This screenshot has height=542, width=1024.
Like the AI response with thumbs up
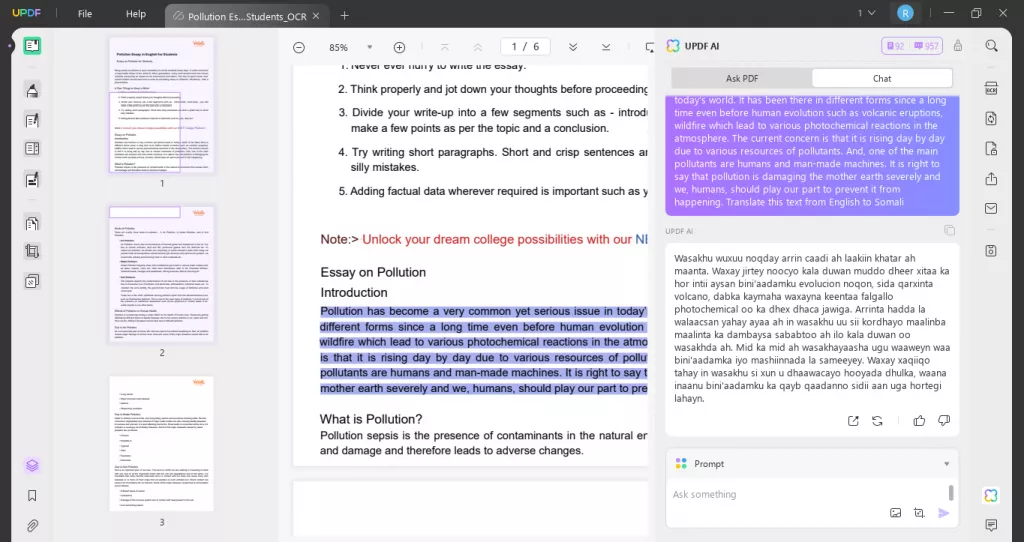(x=920, y=421)
